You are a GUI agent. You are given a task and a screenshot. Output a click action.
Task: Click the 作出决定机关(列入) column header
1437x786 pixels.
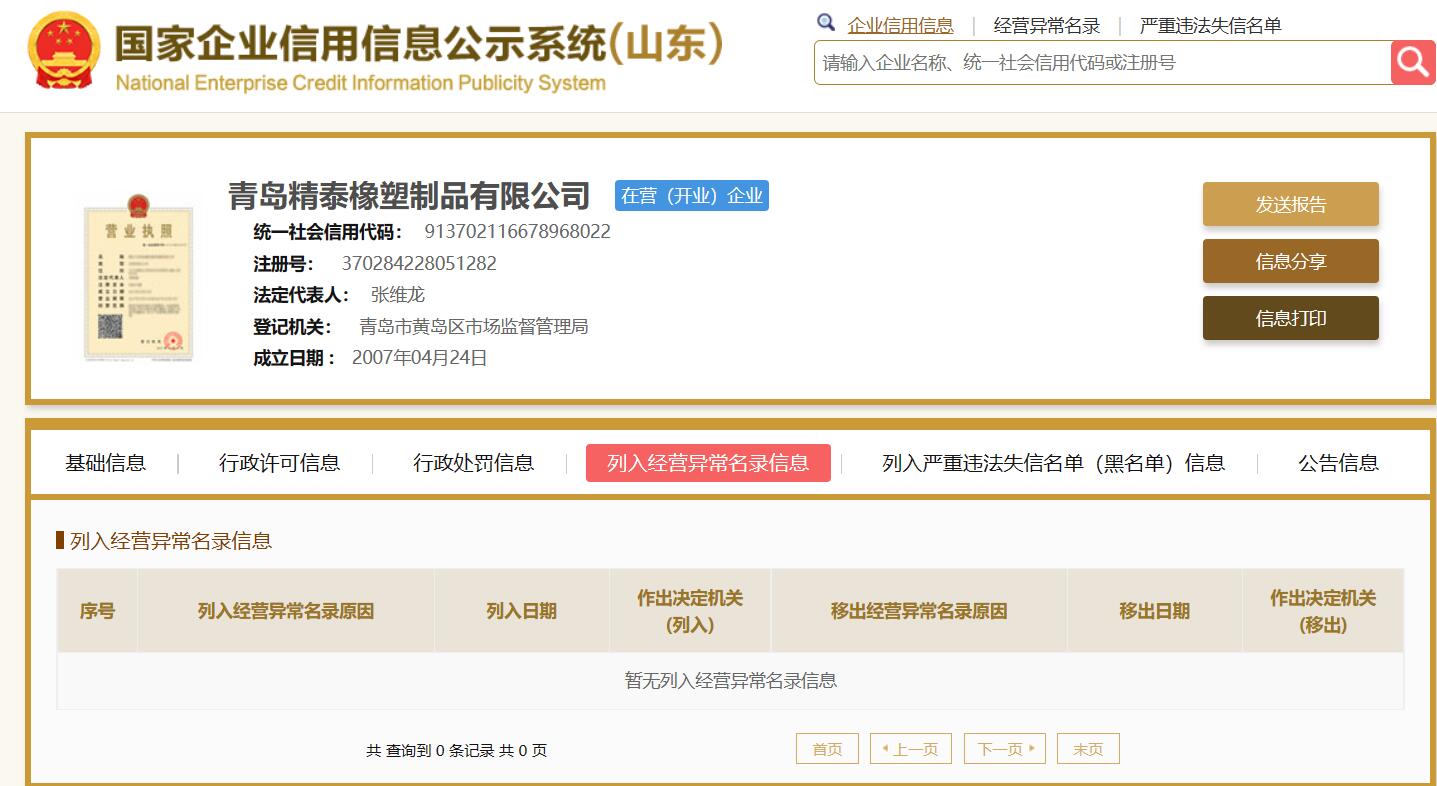coord(690,611)
